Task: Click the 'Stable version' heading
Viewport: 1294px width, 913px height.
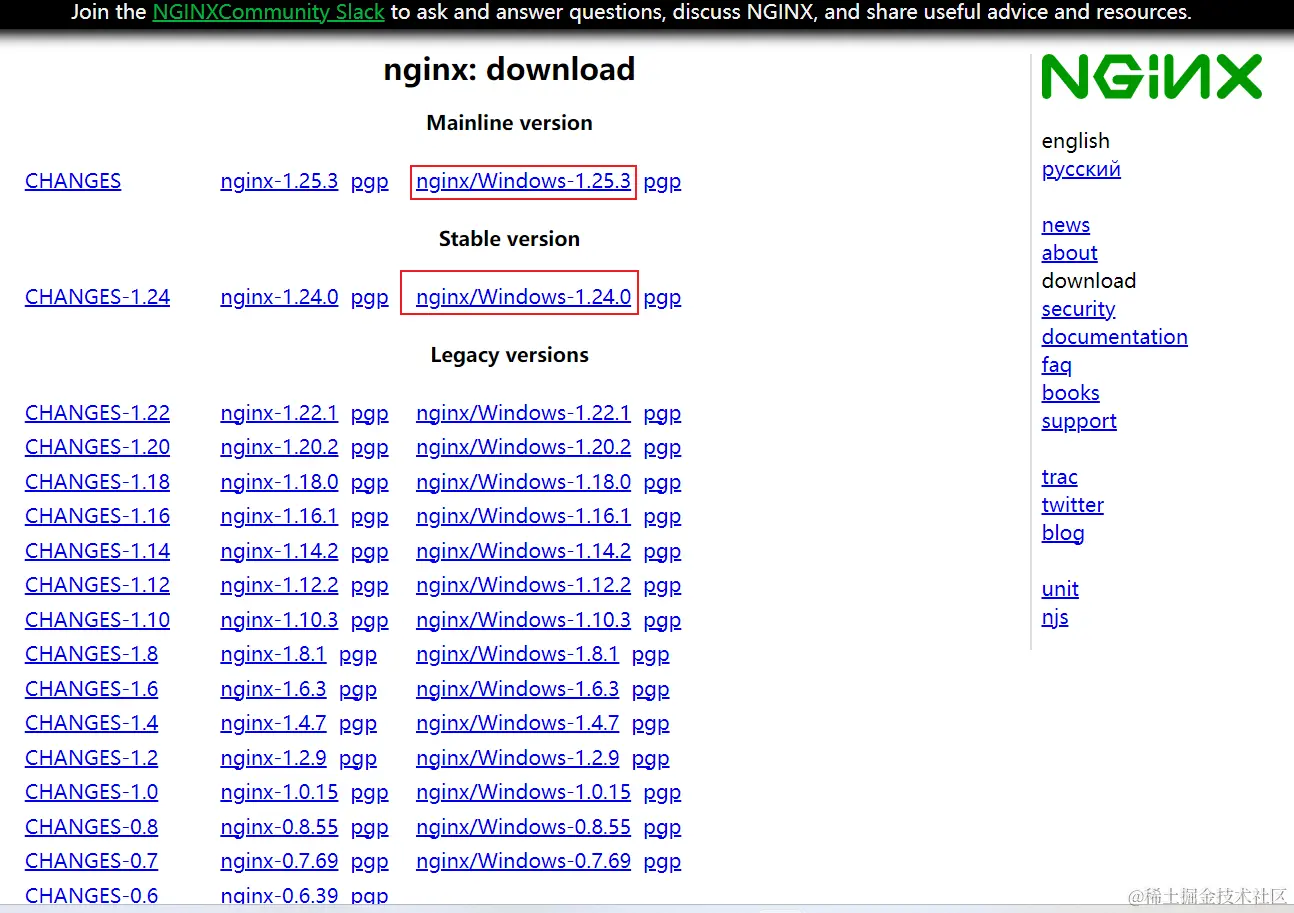Action: [x=509, y=239]
